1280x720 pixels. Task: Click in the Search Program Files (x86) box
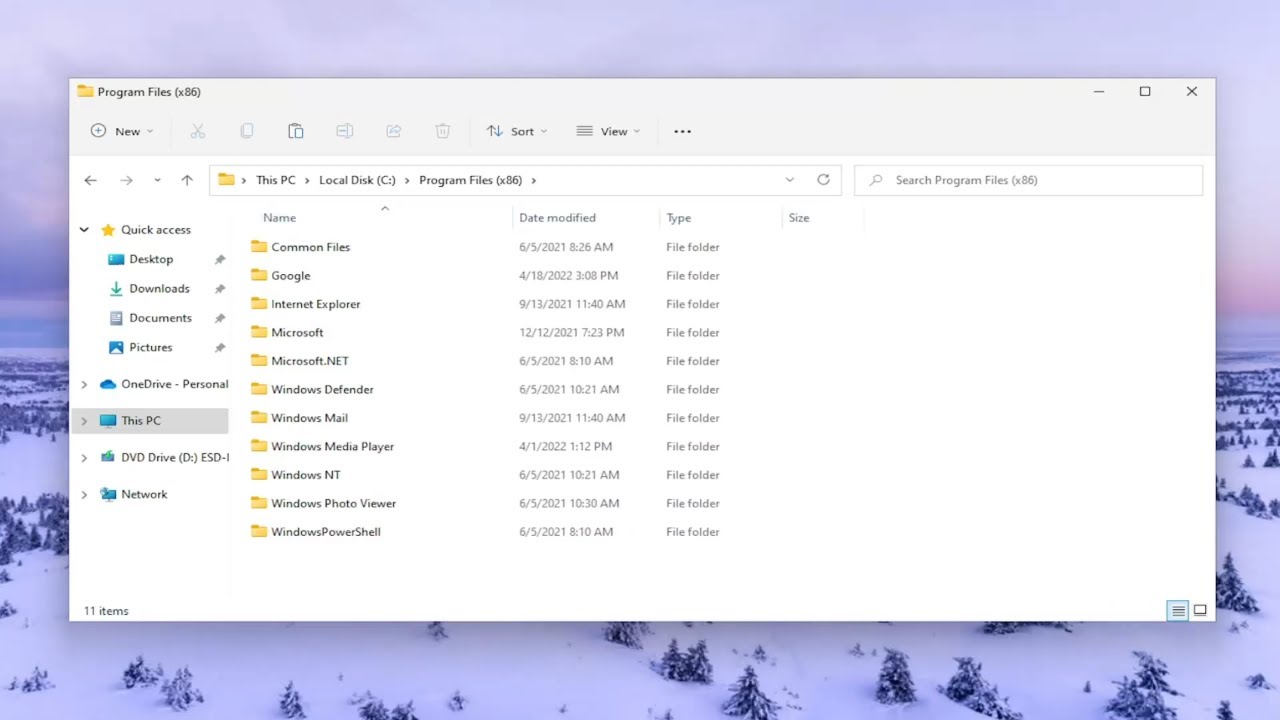click(1028, 180)
